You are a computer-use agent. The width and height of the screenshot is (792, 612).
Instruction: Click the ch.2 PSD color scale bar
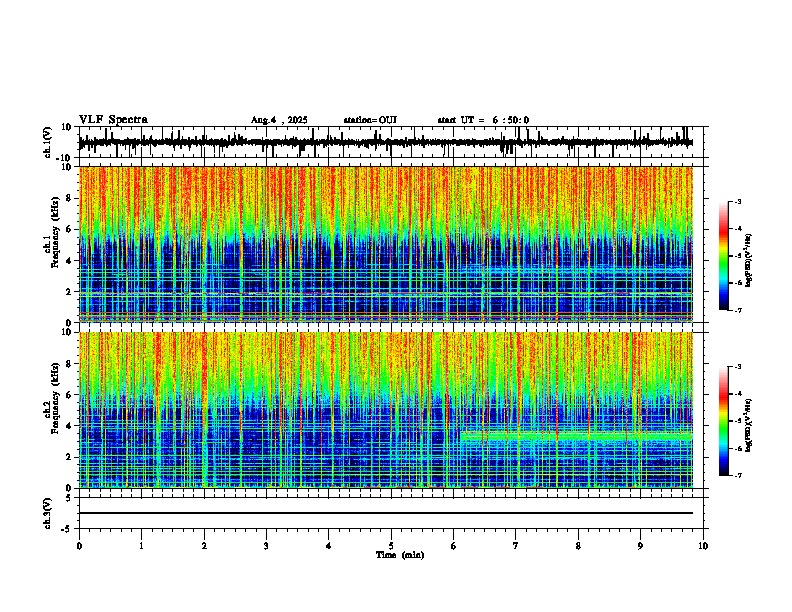click(x=723, y=421)
